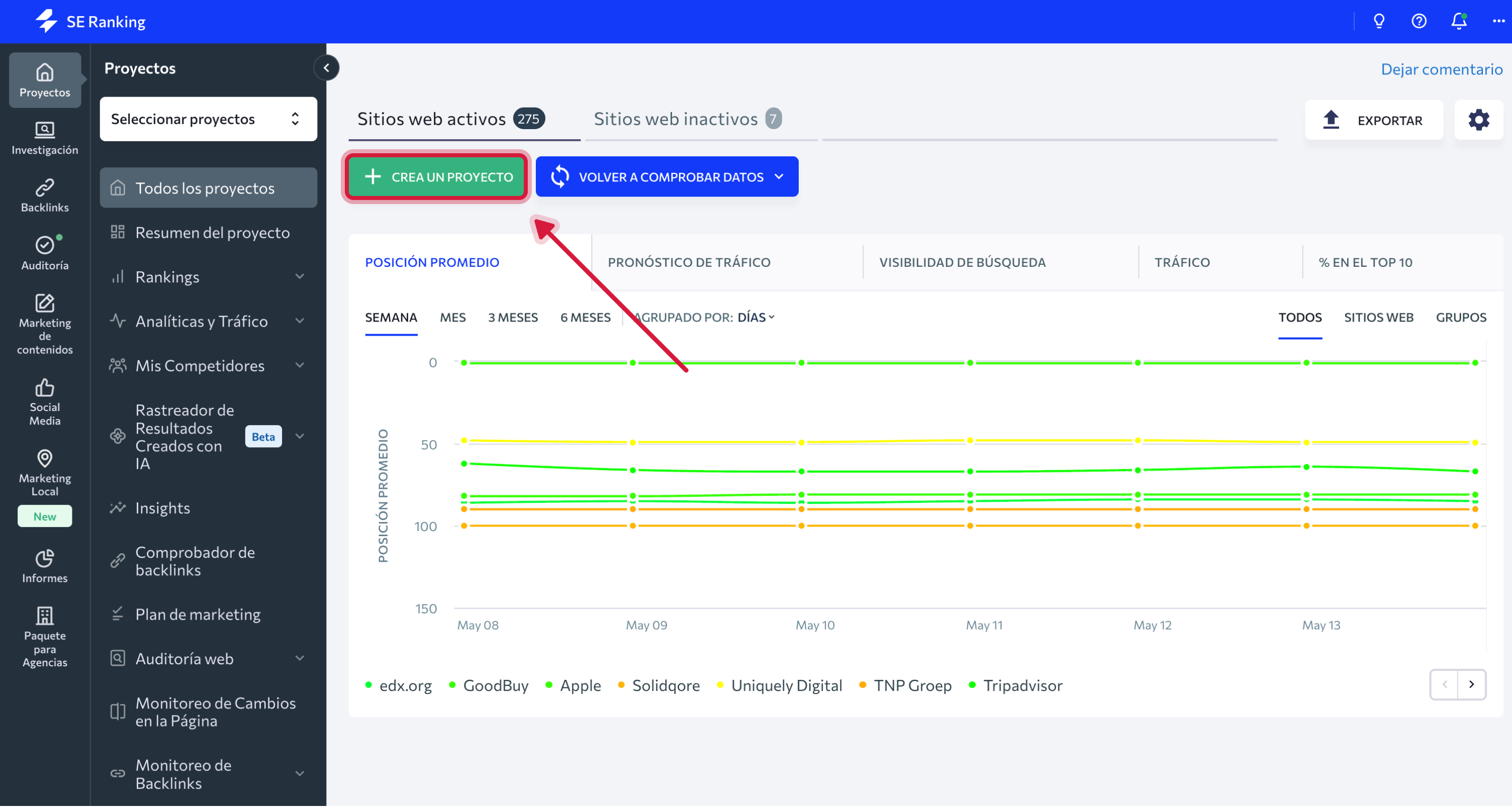Toggle the Solidqore legend series
This screenshot has width=1512, height=810.
click(x=665, y=685)
